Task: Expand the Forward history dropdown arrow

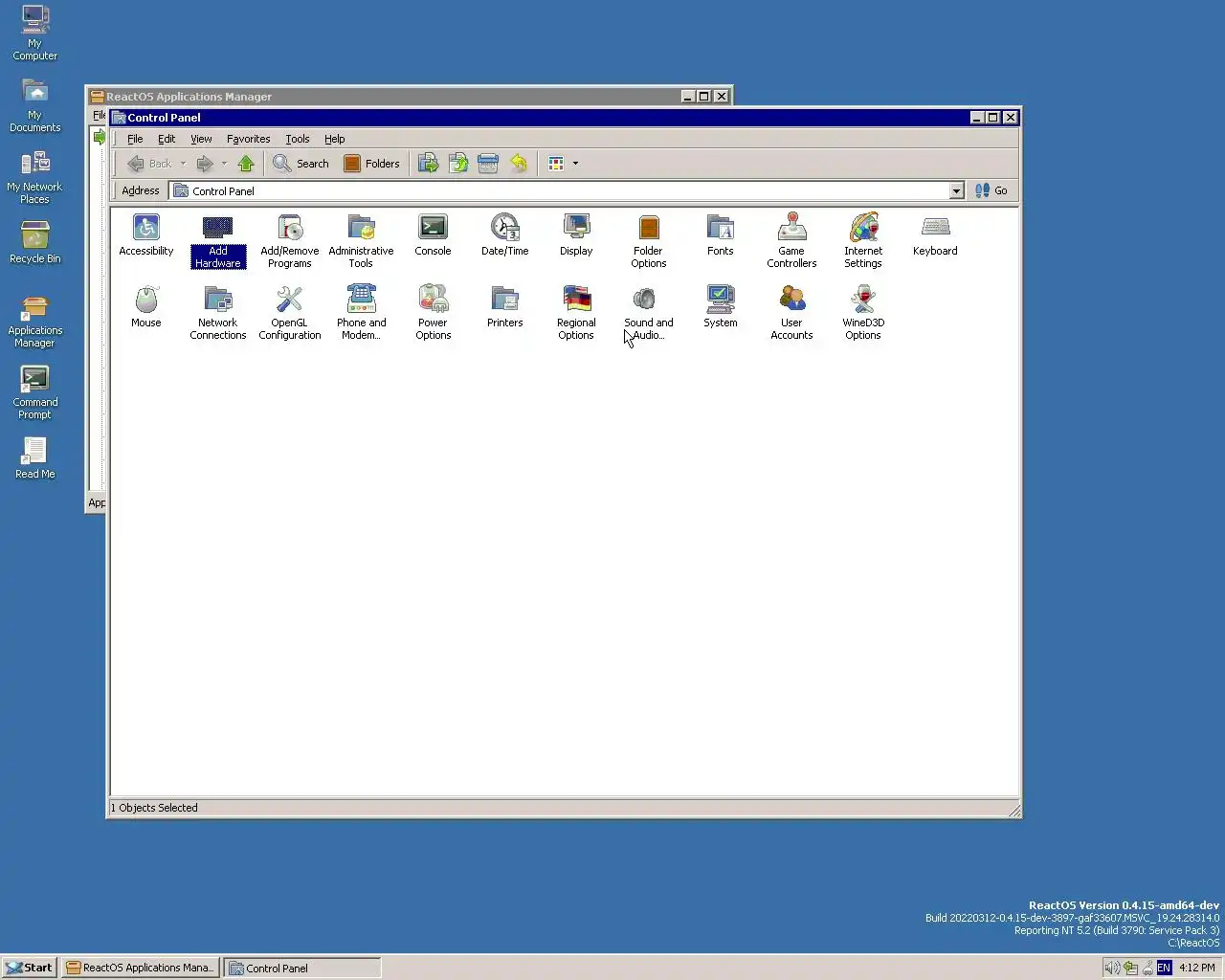Action: 224,164
